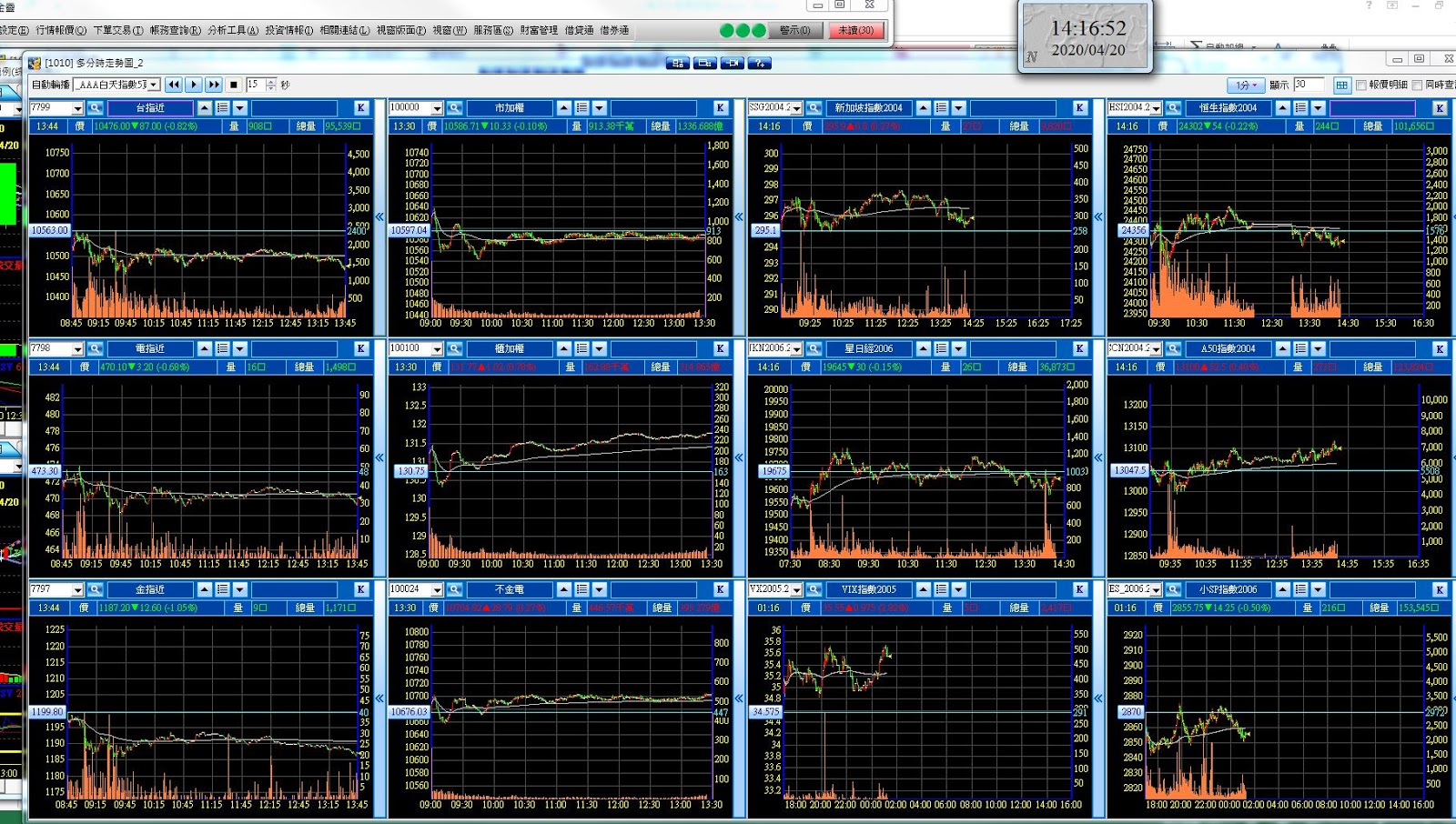Click search icon in 新加坡指數2004 panel
Image resolution: width=1456 pixels, height=824 pixels.
coord(814,108)
